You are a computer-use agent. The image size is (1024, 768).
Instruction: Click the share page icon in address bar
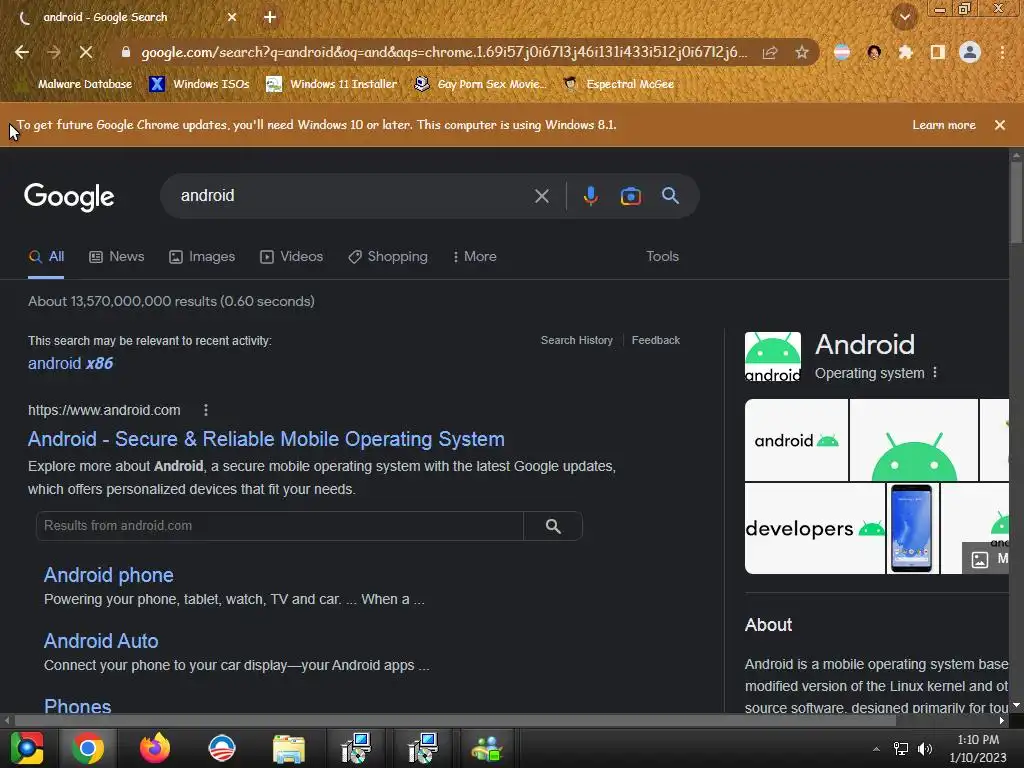[x=770, y=52]
